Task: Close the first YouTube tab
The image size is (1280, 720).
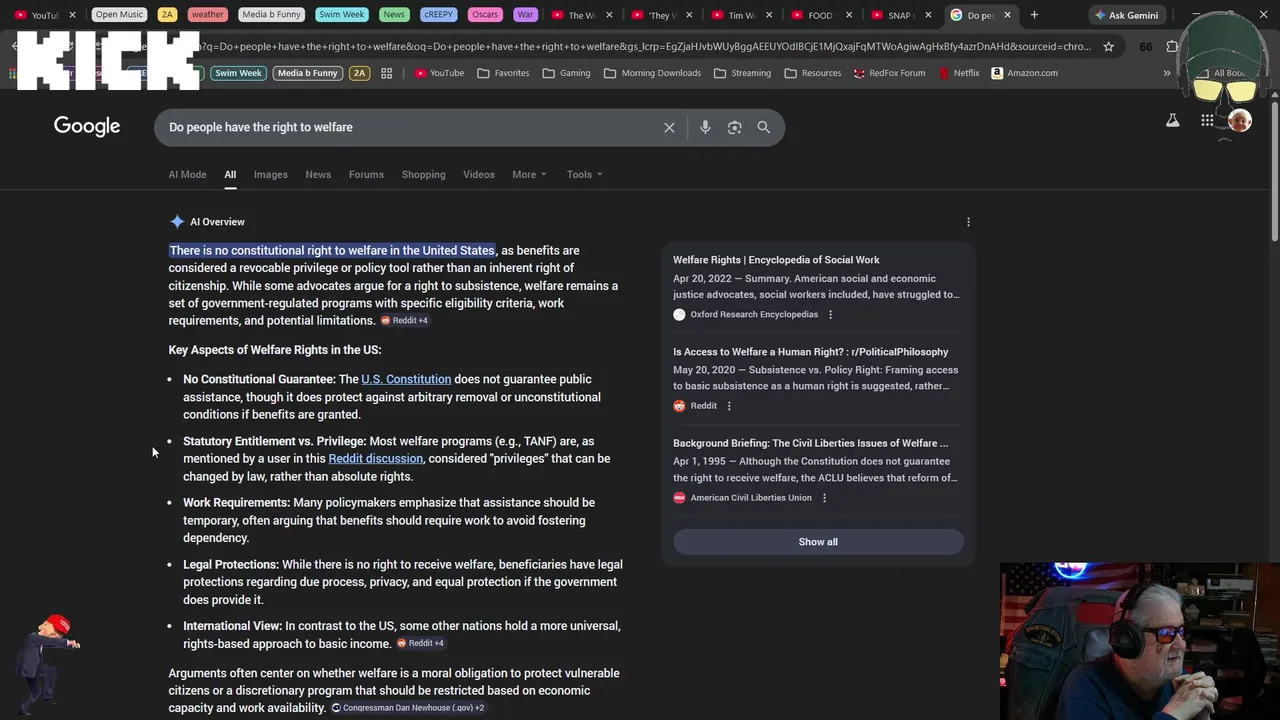Action: pyautogui.click(x=72, y=15)
